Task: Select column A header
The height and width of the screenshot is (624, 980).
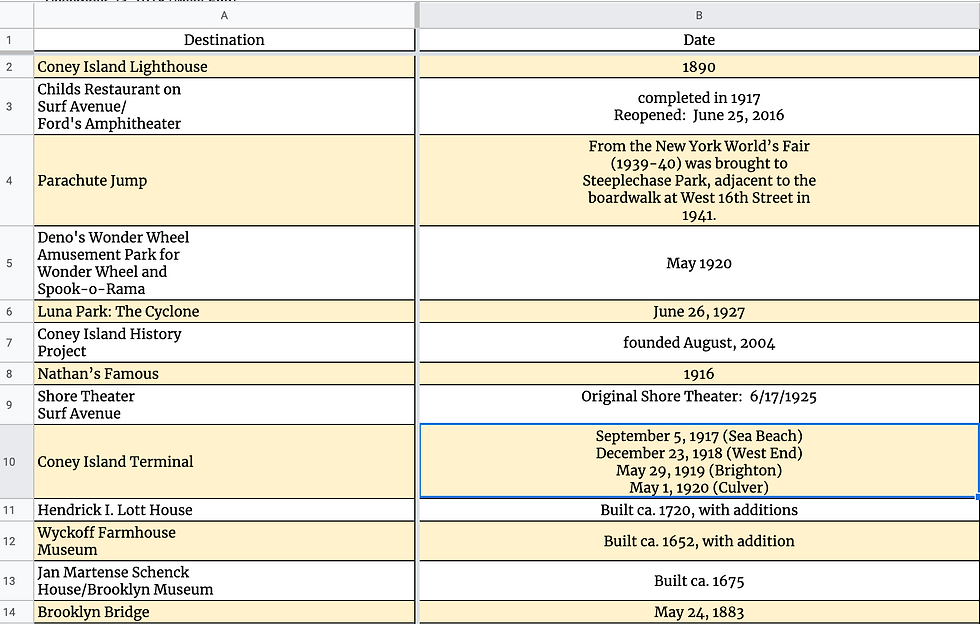Action: click(x=224, y=15)
